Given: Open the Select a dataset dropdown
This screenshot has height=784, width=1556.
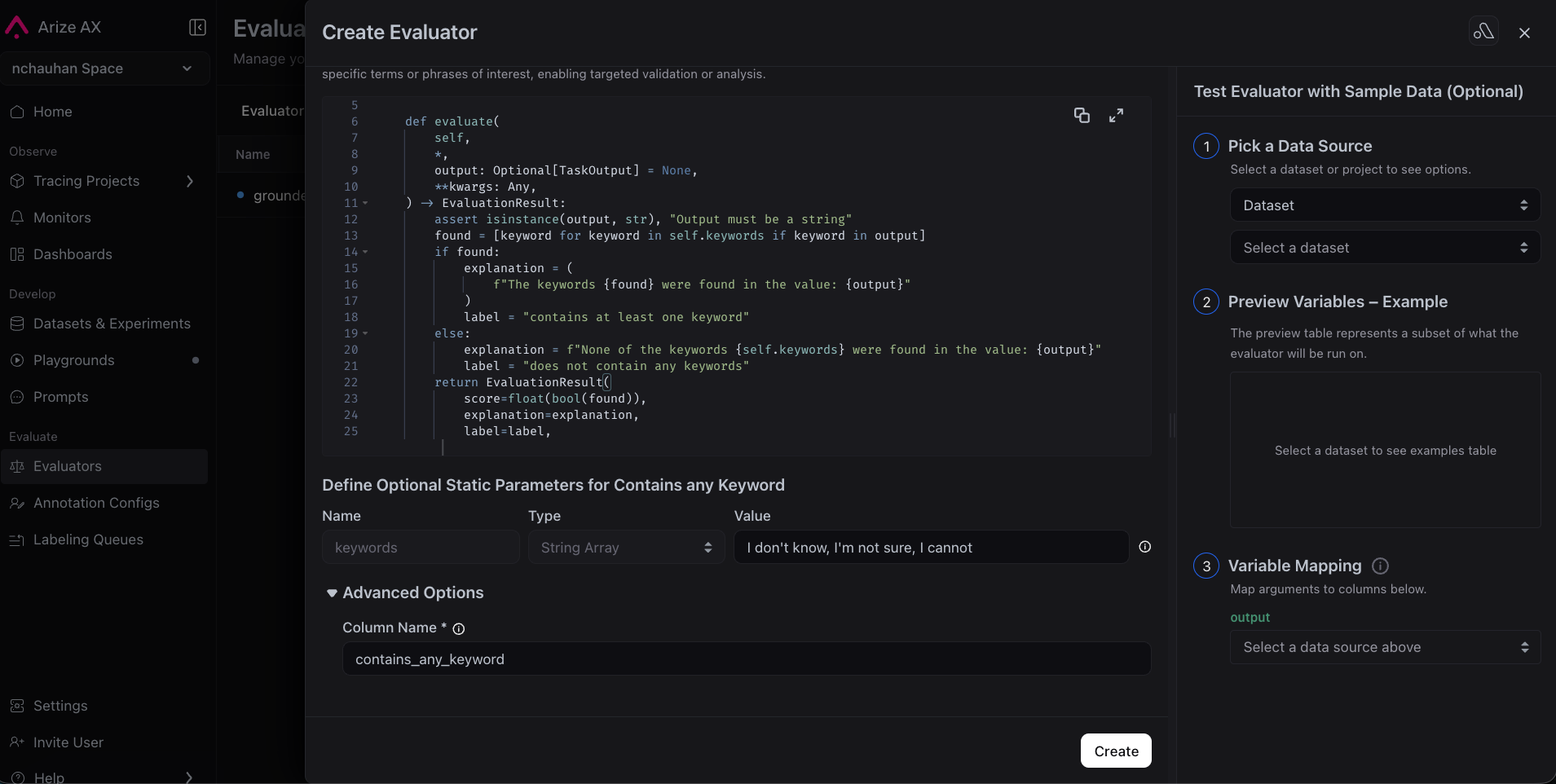Looking at the screenshot, I should point(1384,248).
